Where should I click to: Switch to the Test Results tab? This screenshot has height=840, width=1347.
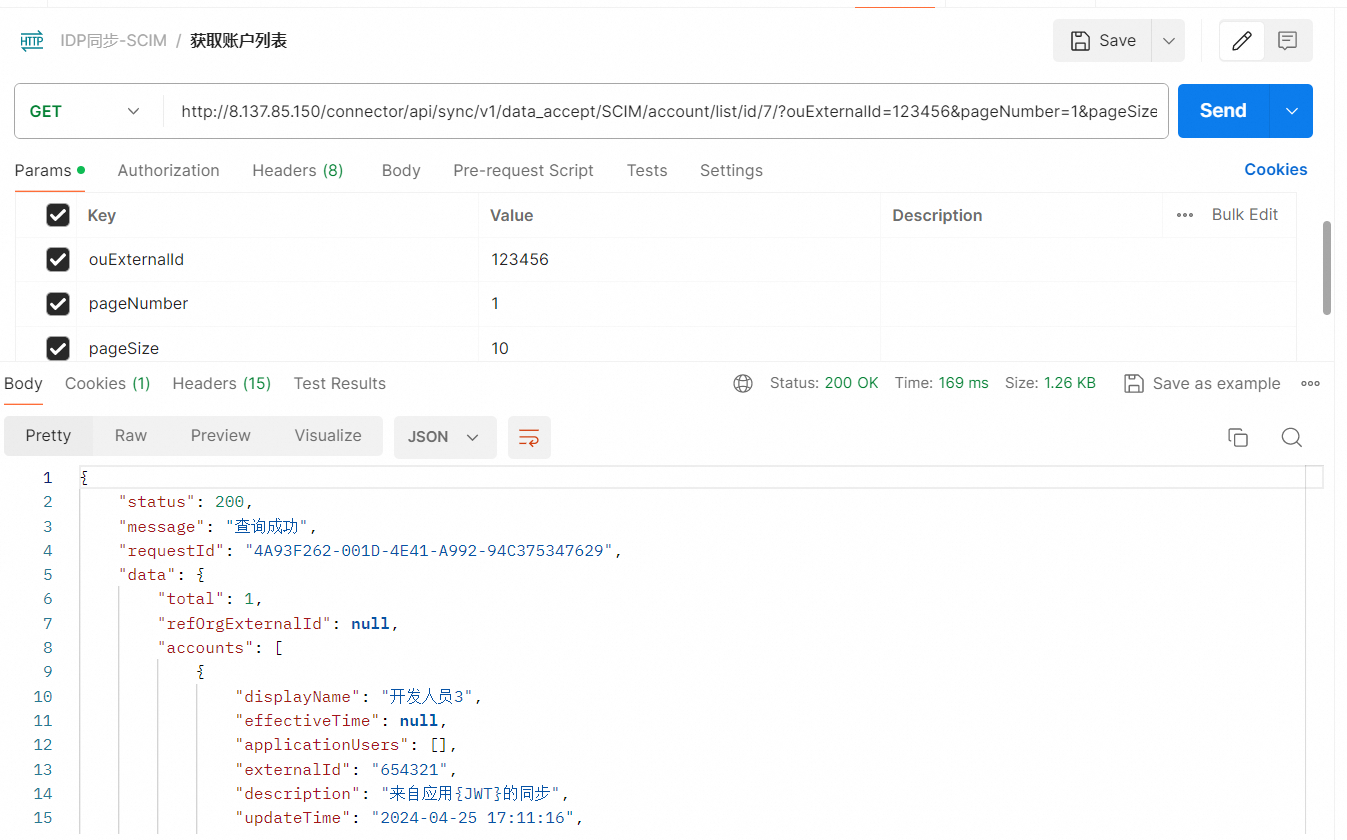tap(340, 383)
